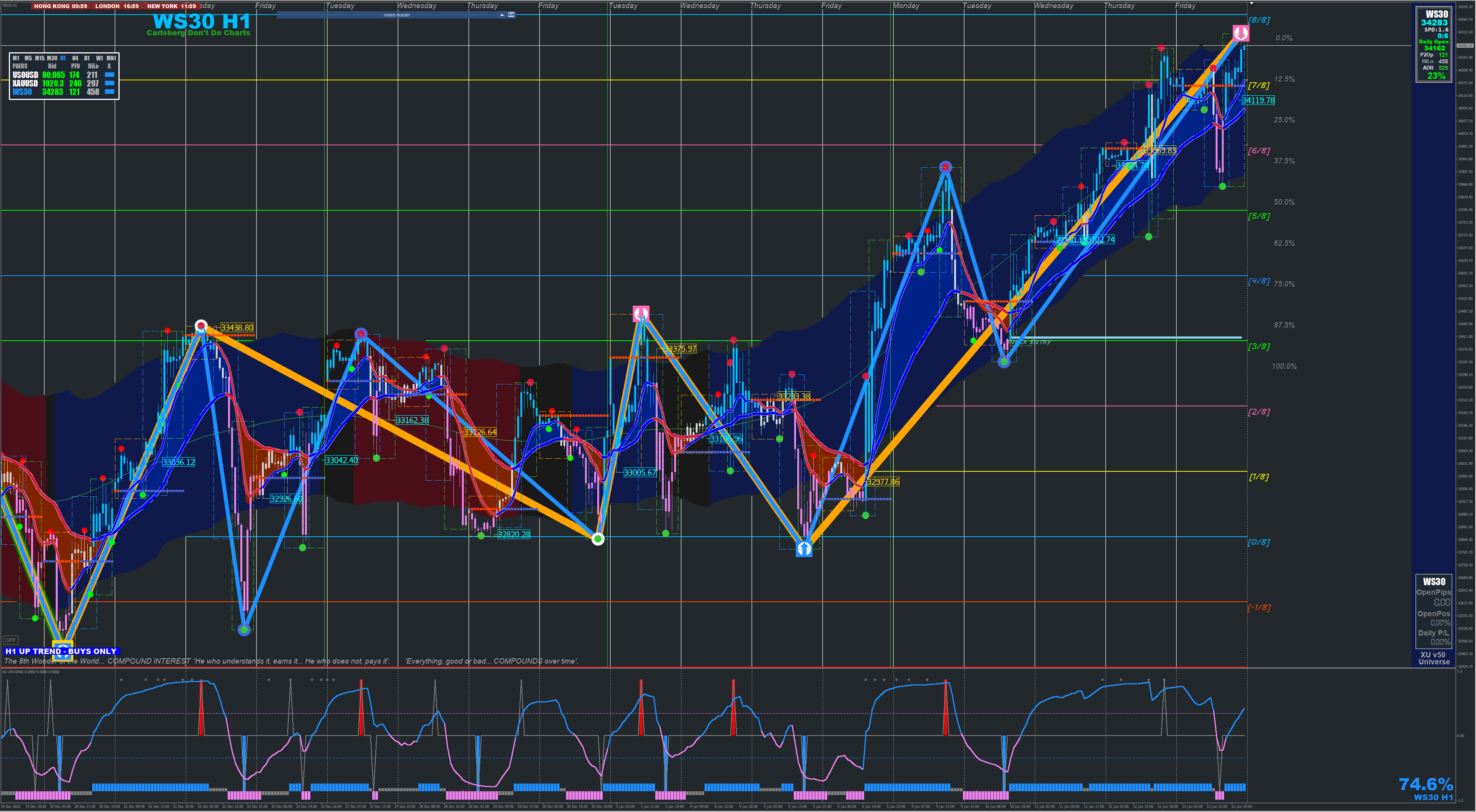Viewport: 1476px width, 812px height.
Task: Click blue box beside WS30 row
Action: 110,92
